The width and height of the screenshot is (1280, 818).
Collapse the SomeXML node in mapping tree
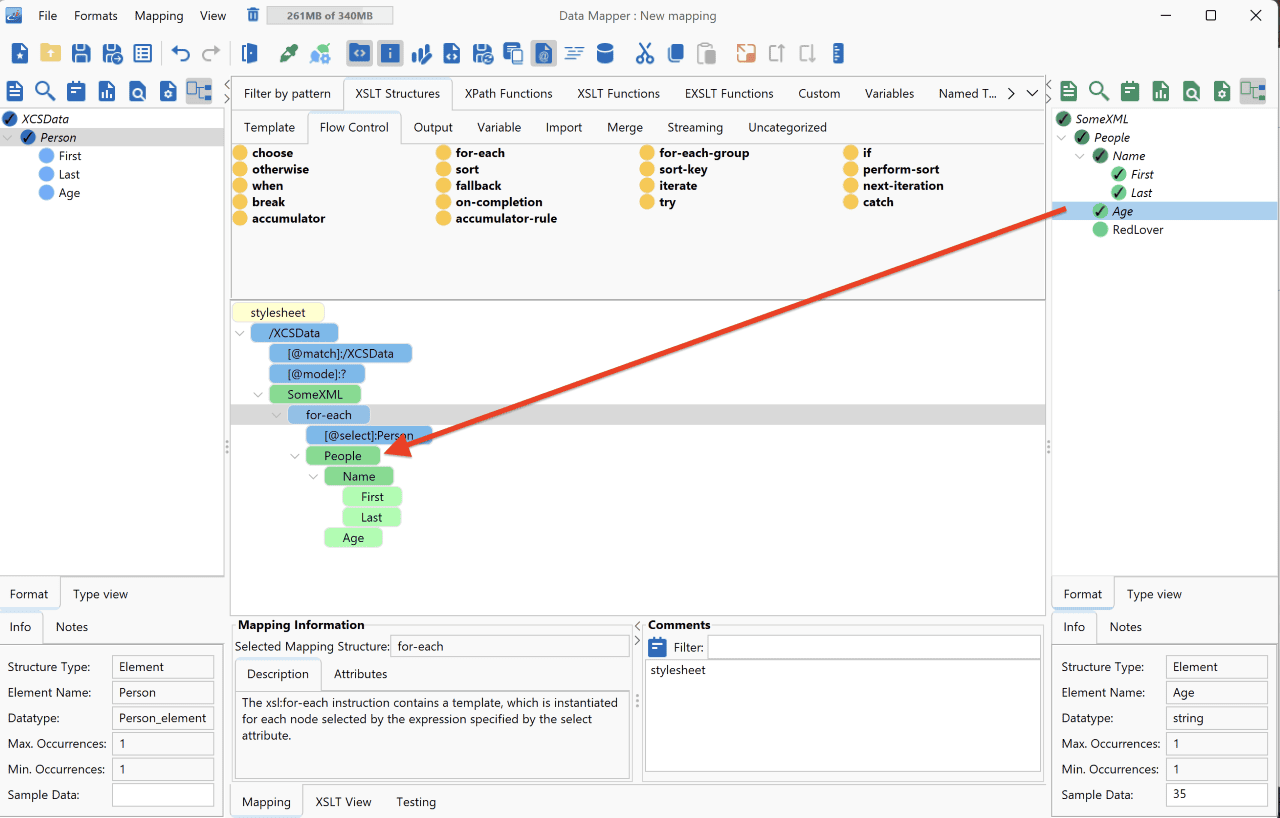pos(259,395)
